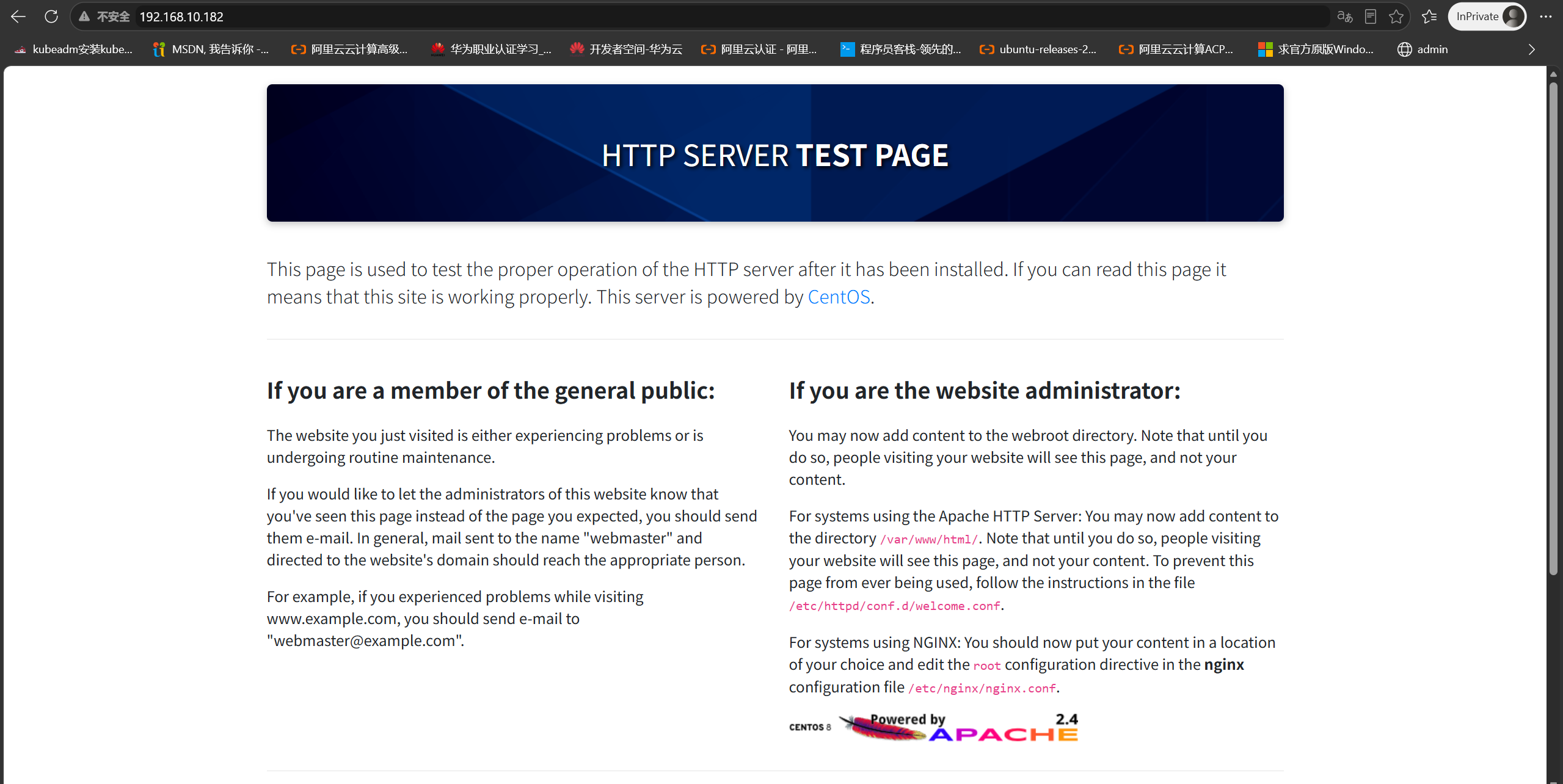Image resolution: width=1563 pixels, height=784 pixels.
Task: Click the 'If you are the website administrator:' heading
Action: [x=985, y=391]
